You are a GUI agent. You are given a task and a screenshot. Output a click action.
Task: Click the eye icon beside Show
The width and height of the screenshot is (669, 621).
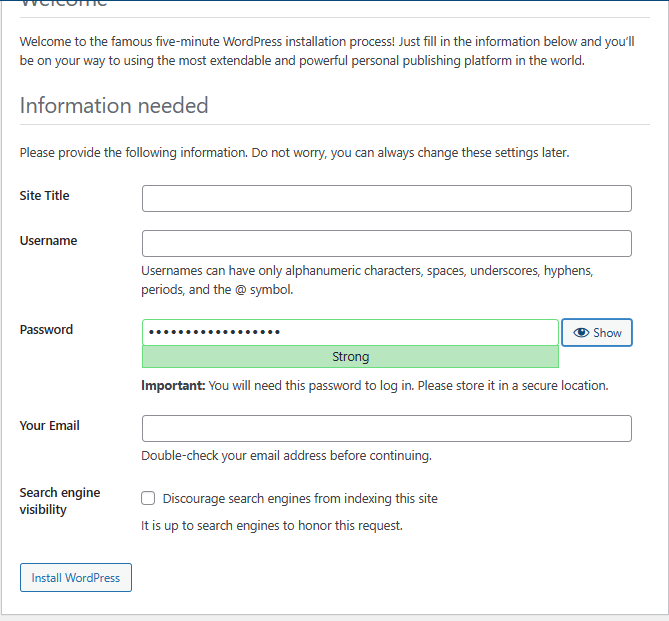pyautogui.click(x=581, y=332)
